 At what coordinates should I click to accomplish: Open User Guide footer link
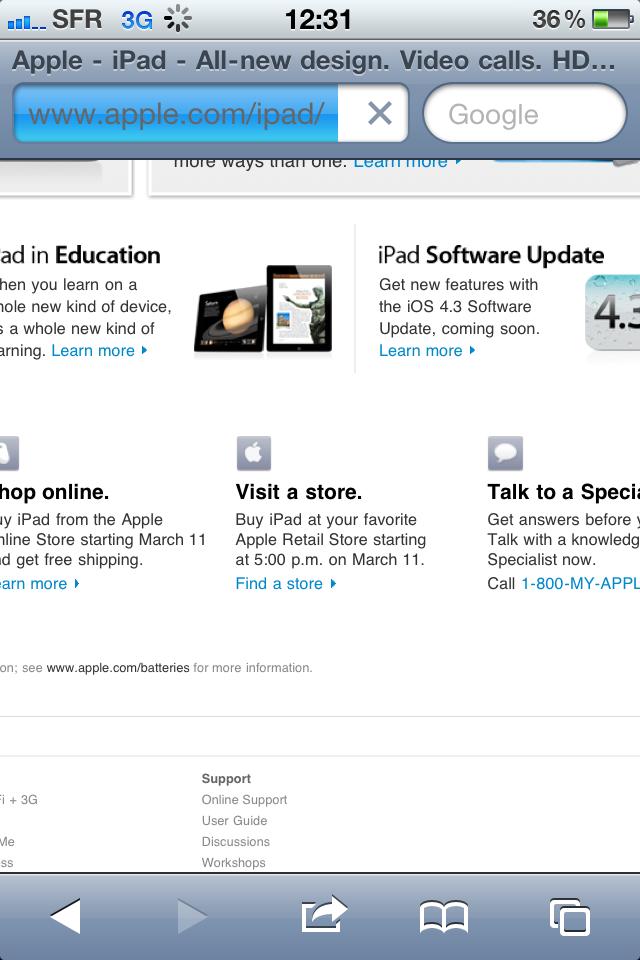(x=234, y=821)
